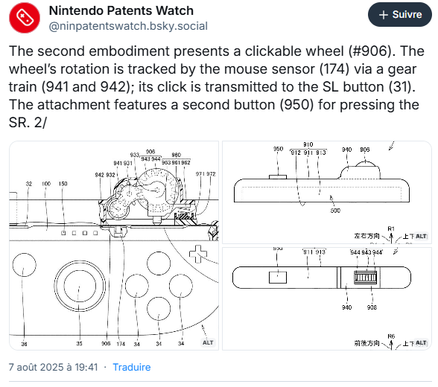Image resolution: width=438 pixels, height=387 pixels.
Task: Click the joystick circle in the controller drawing
Action: 80,286
